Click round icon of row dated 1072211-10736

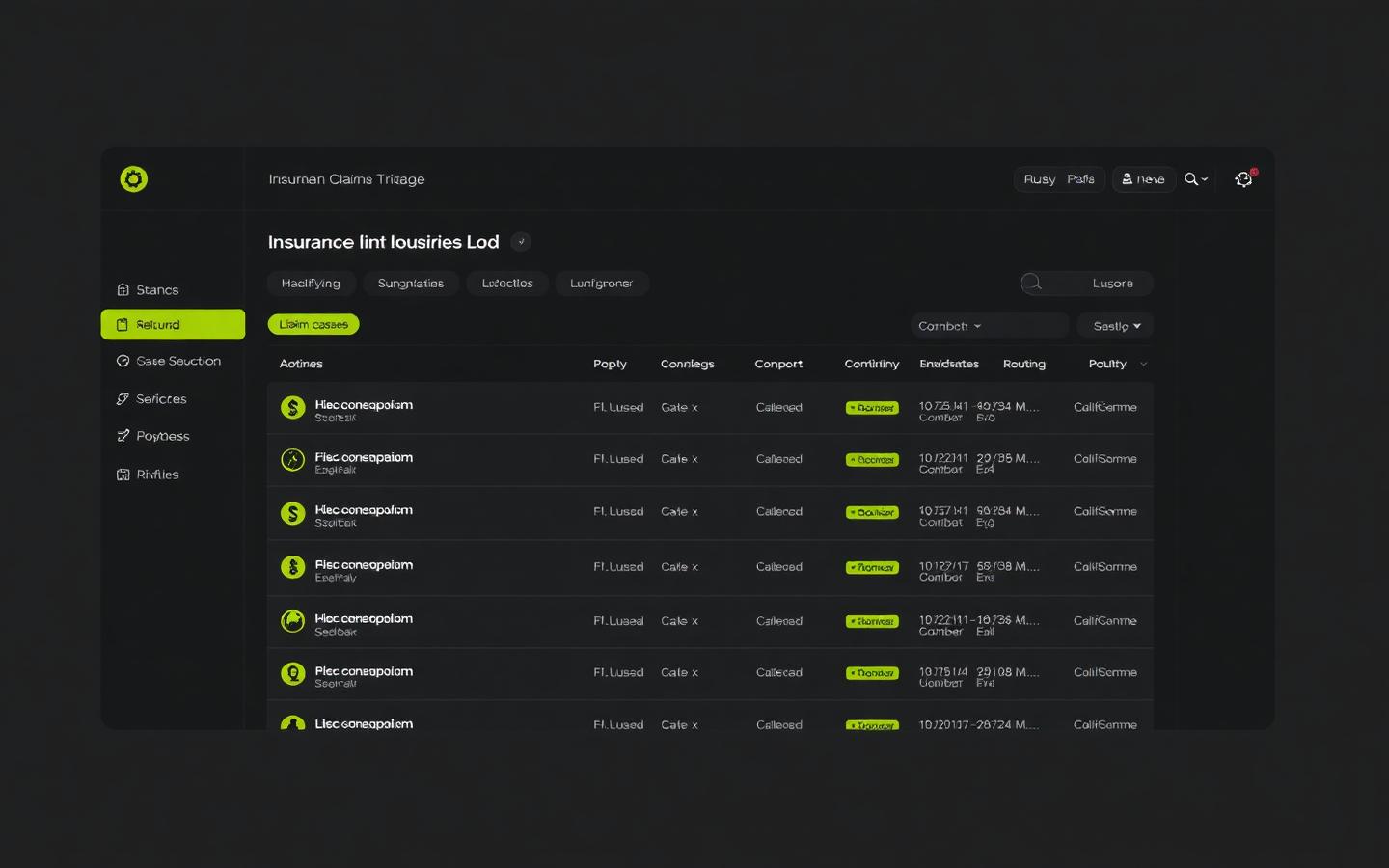tap(292, 621)
